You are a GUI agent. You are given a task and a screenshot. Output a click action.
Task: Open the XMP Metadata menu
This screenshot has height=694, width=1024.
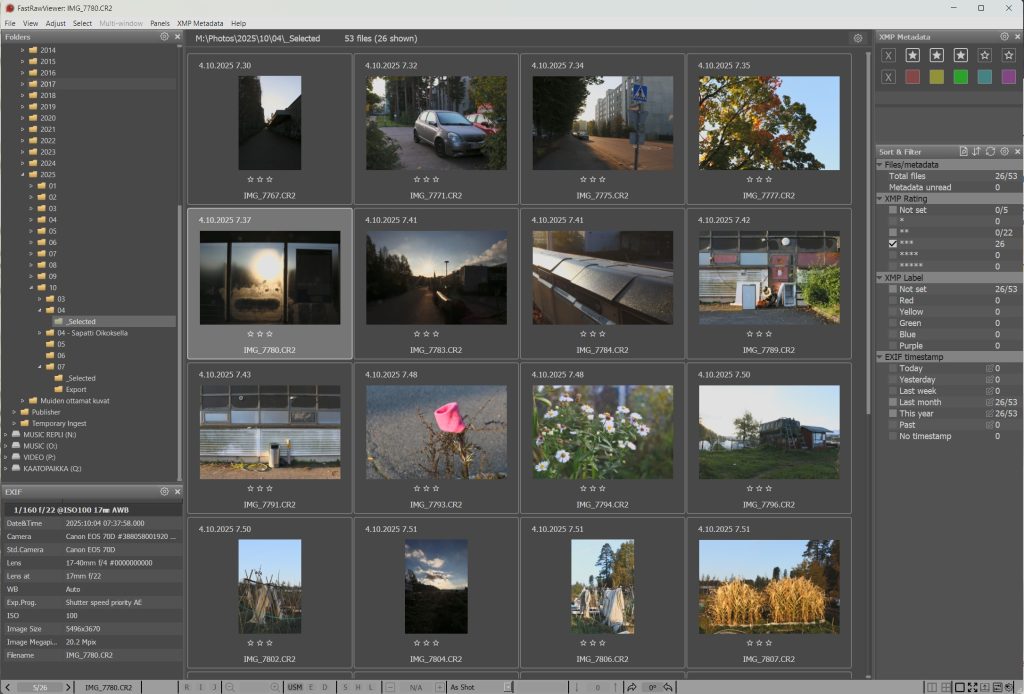(x=200, y=23)
